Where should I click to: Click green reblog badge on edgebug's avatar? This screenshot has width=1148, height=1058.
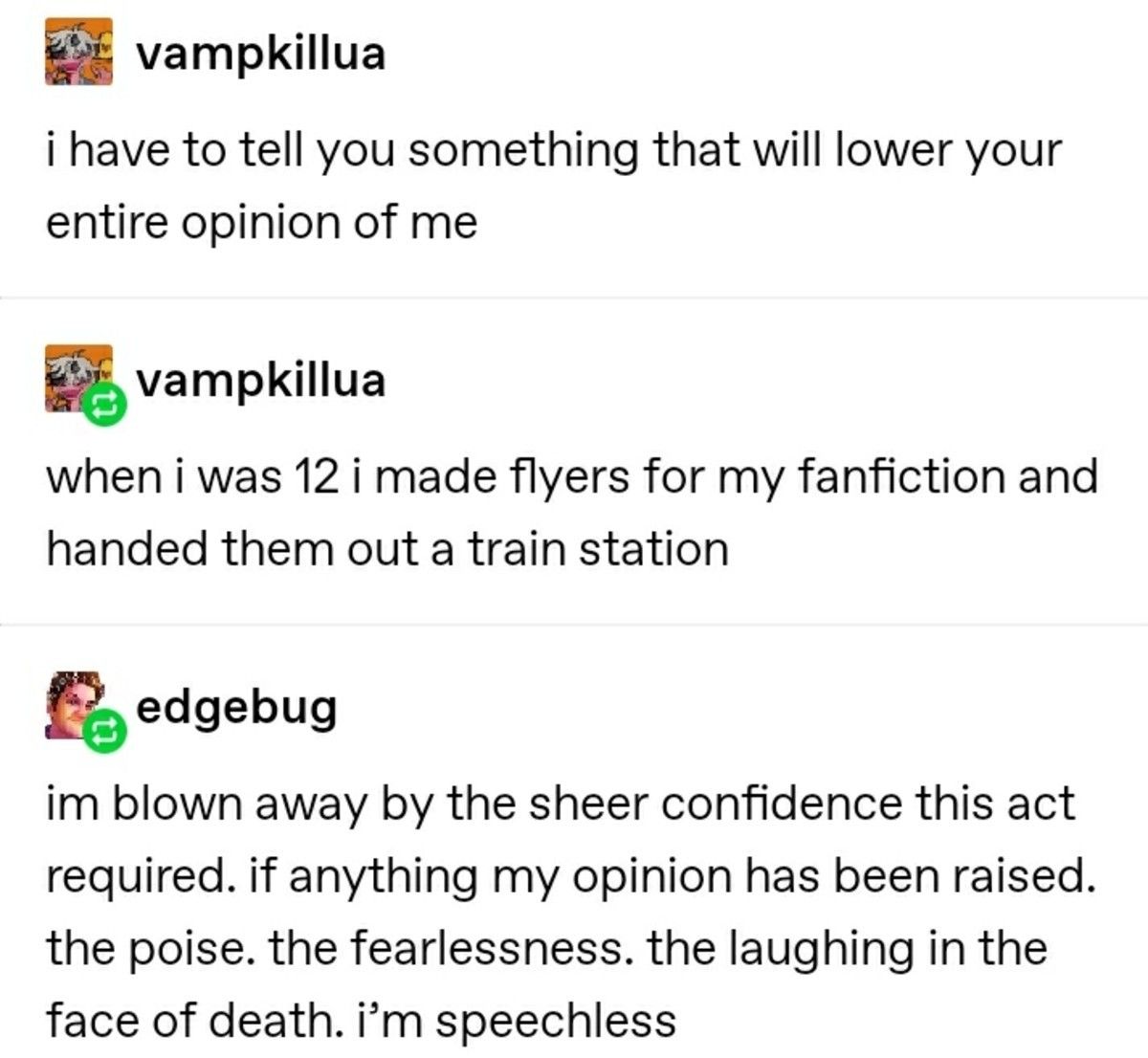[102, 732]
